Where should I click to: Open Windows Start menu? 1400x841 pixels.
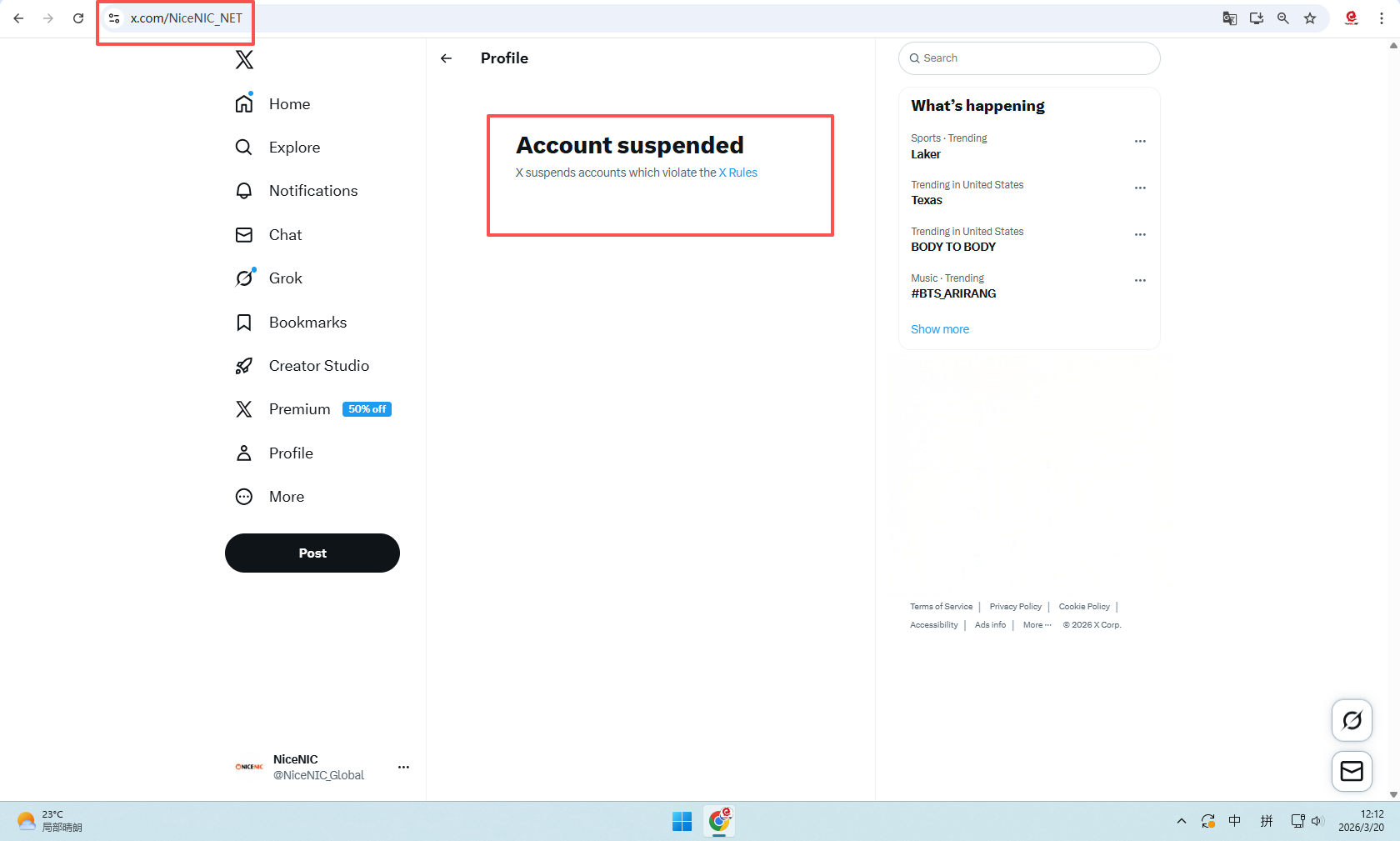(682, 822)
